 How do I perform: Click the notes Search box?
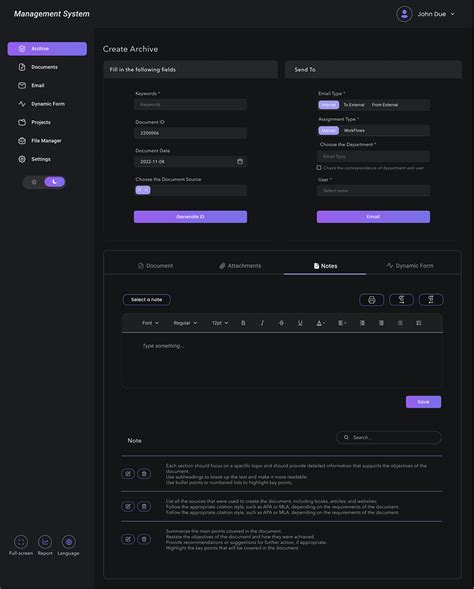[x=389, y=437]
